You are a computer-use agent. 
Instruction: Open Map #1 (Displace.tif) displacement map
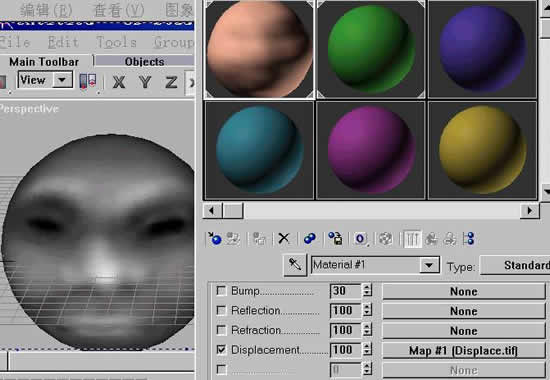[x=464, y=350]
